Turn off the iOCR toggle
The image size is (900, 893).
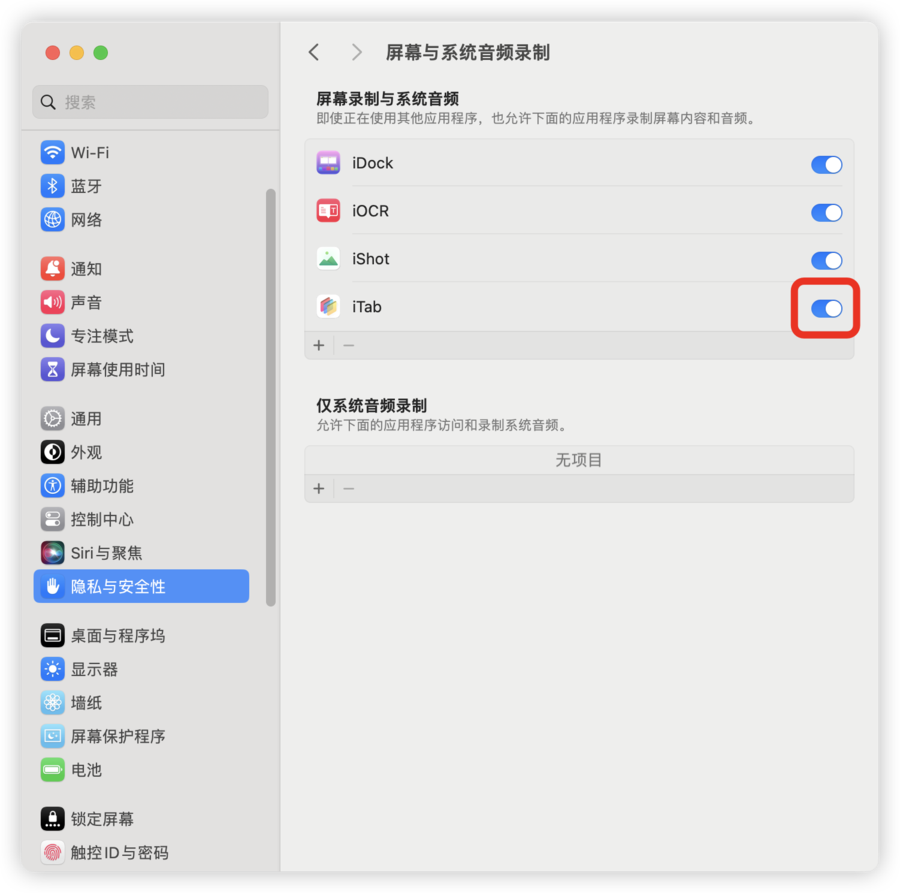[x=826, y=212]
